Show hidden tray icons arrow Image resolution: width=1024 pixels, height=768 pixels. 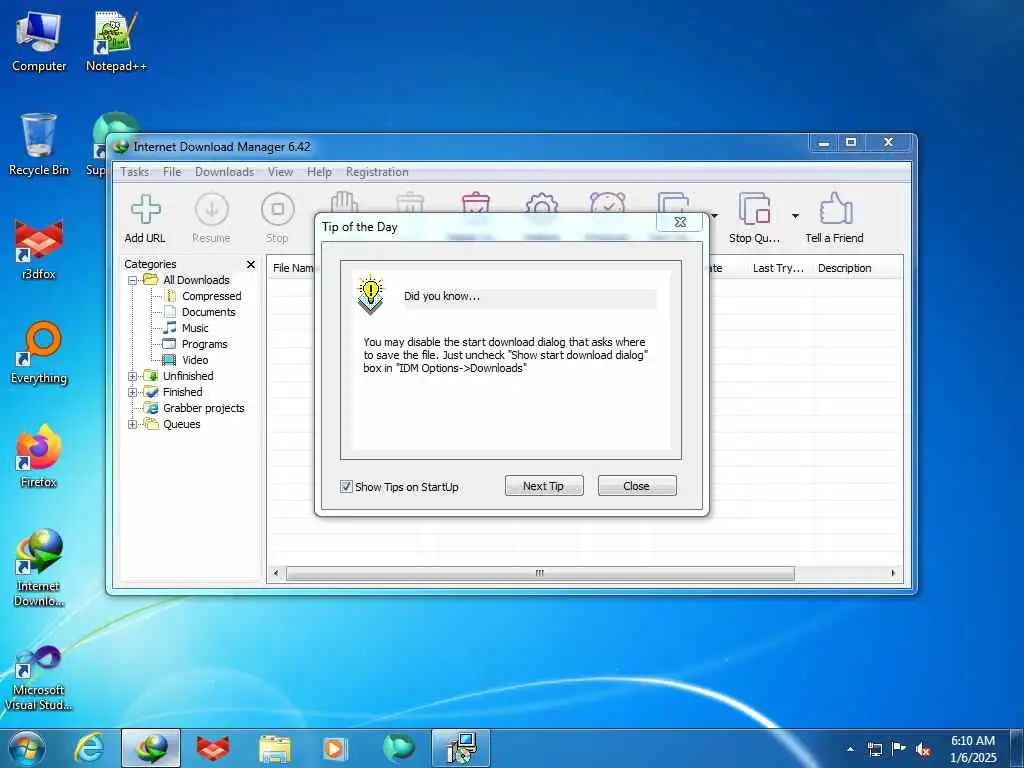(x=850, y=750)
